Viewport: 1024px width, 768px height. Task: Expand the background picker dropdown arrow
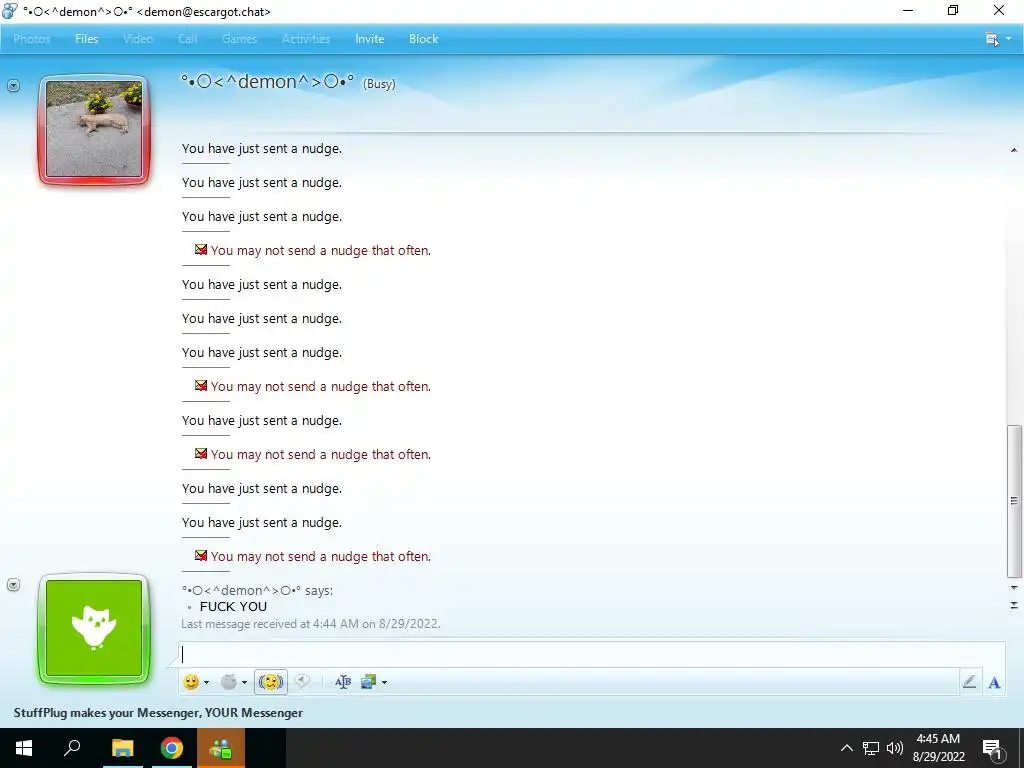(x=384, y=682)
